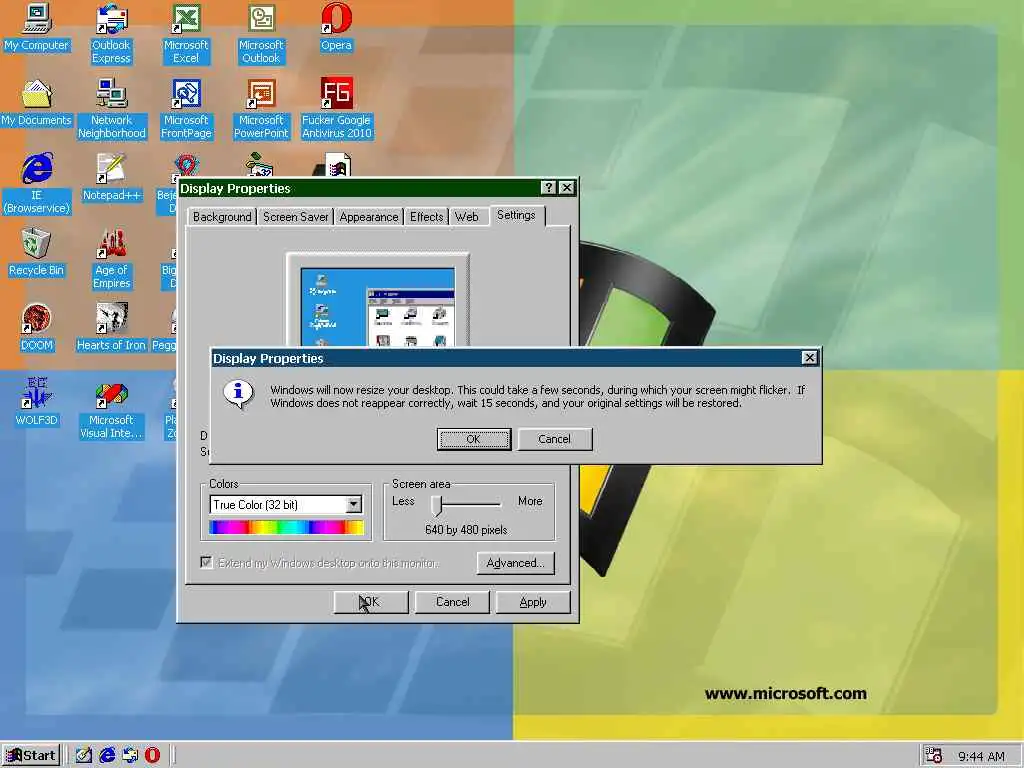Switch to the Screen Saver tab
Viewport: 1024px width, 768px height.
point(295,217)
